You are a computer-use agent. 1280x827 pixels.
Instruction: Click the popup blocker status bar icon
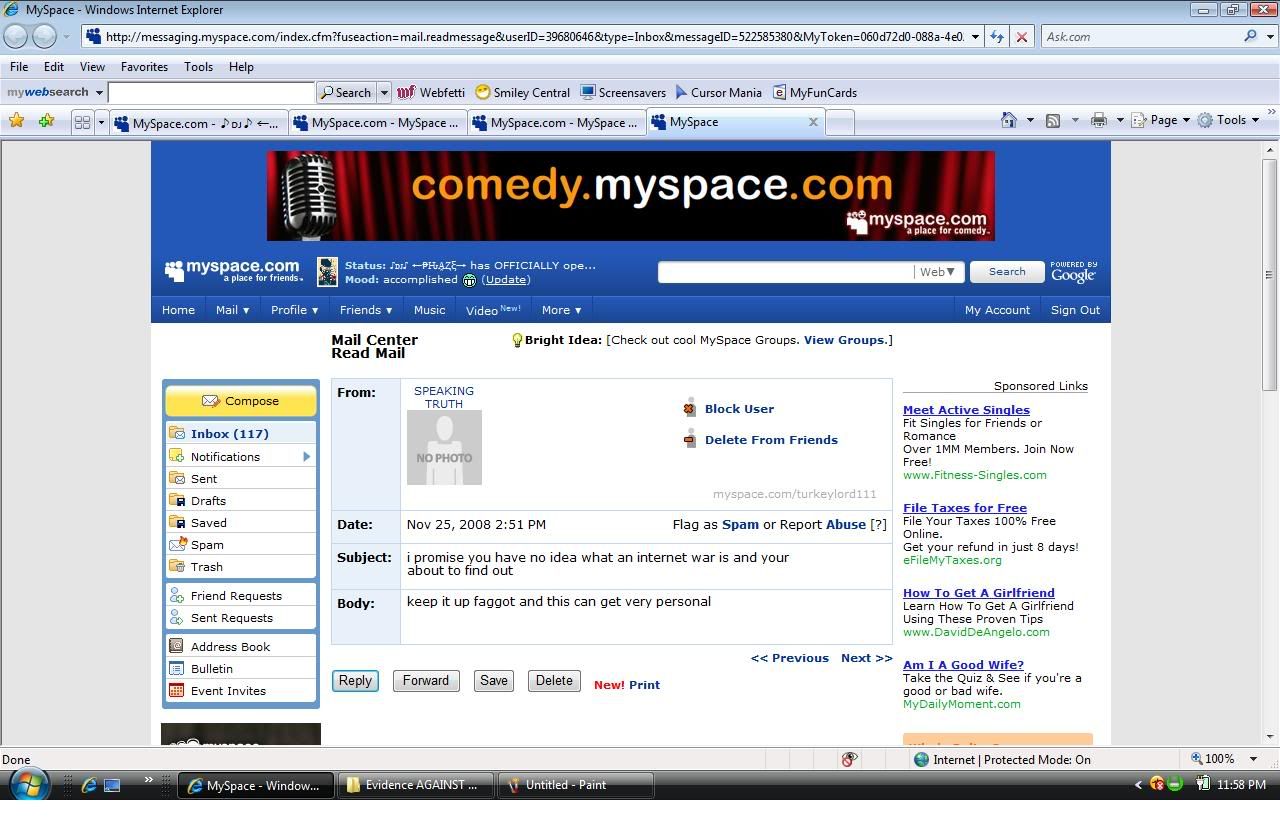(x=849, y=759)
